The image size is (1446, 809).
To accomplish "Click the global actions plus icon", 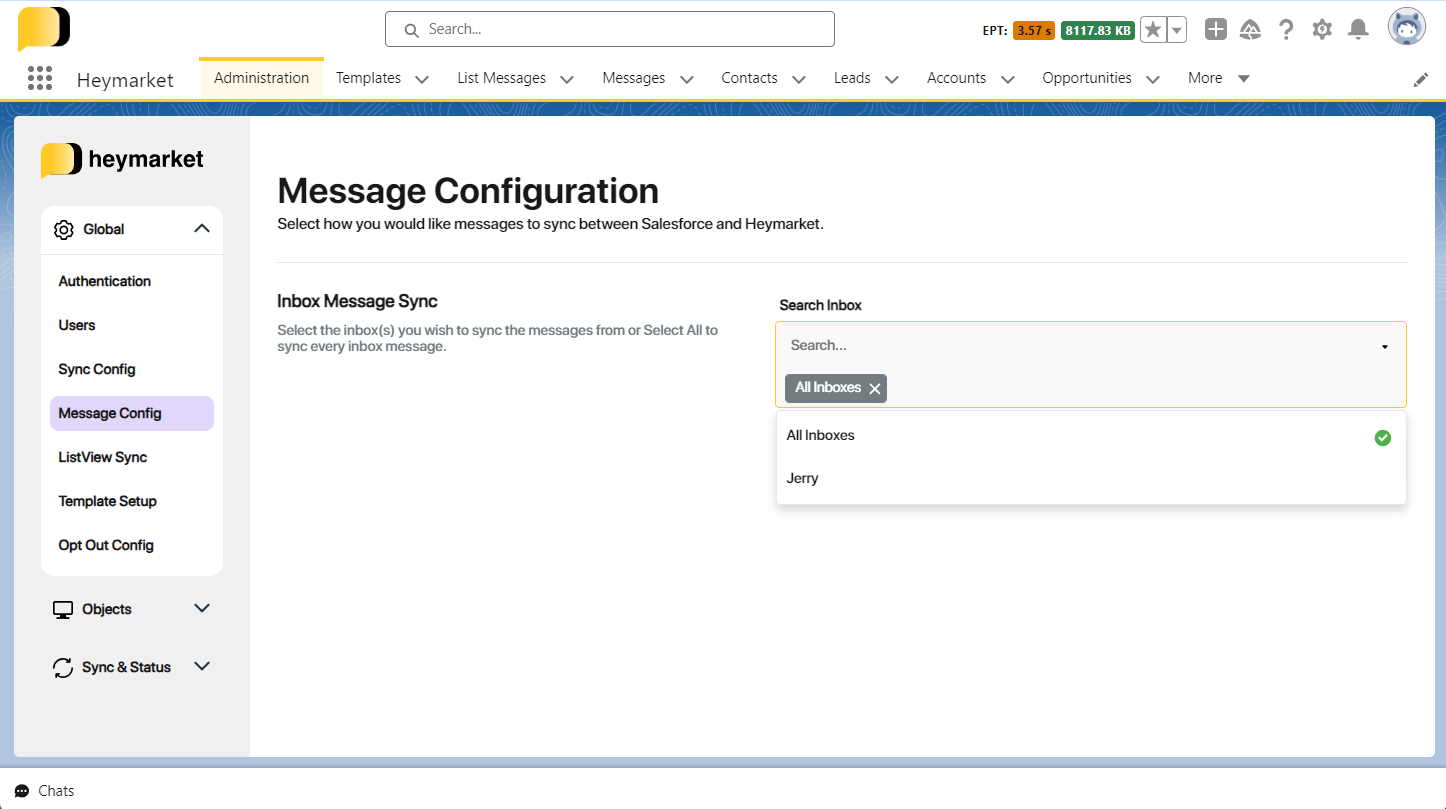I will point(1215,29).
